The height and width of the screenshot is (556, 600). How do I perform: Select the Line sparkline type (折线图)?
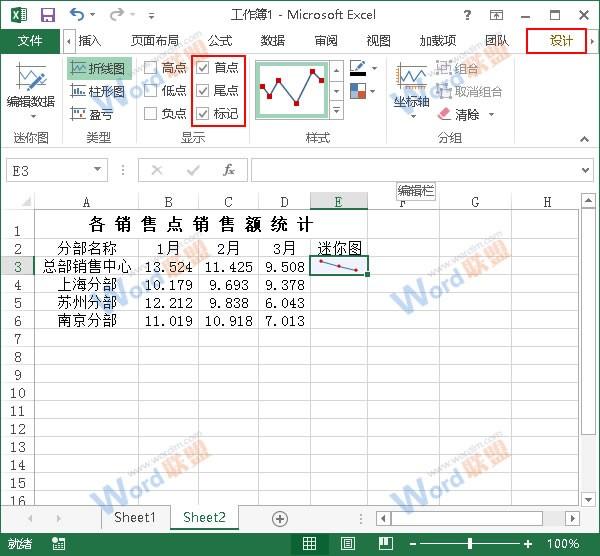99,68
